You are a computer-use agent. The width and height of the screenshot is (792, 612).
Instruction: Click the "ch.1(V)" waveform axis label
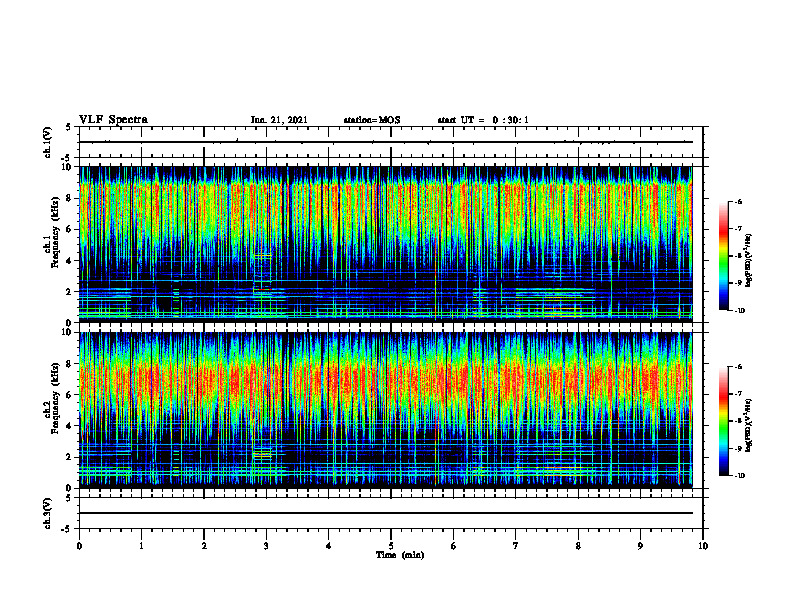(48, 142)
